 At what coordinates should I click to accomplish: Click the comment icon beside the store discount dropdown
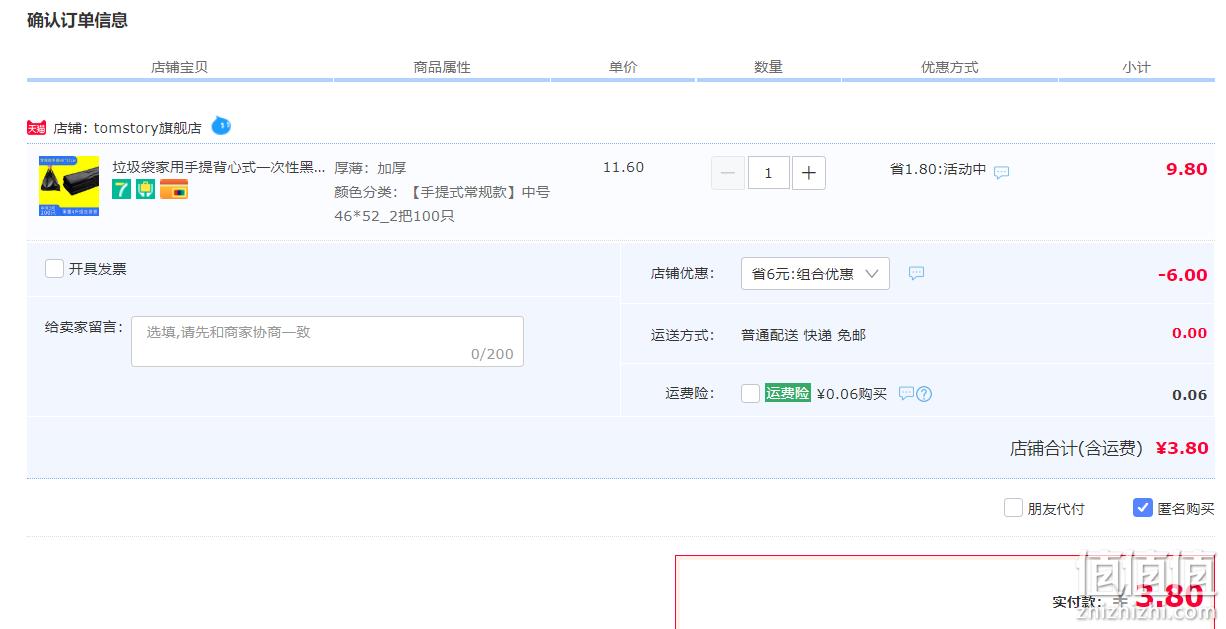click(x=916, y=273)
